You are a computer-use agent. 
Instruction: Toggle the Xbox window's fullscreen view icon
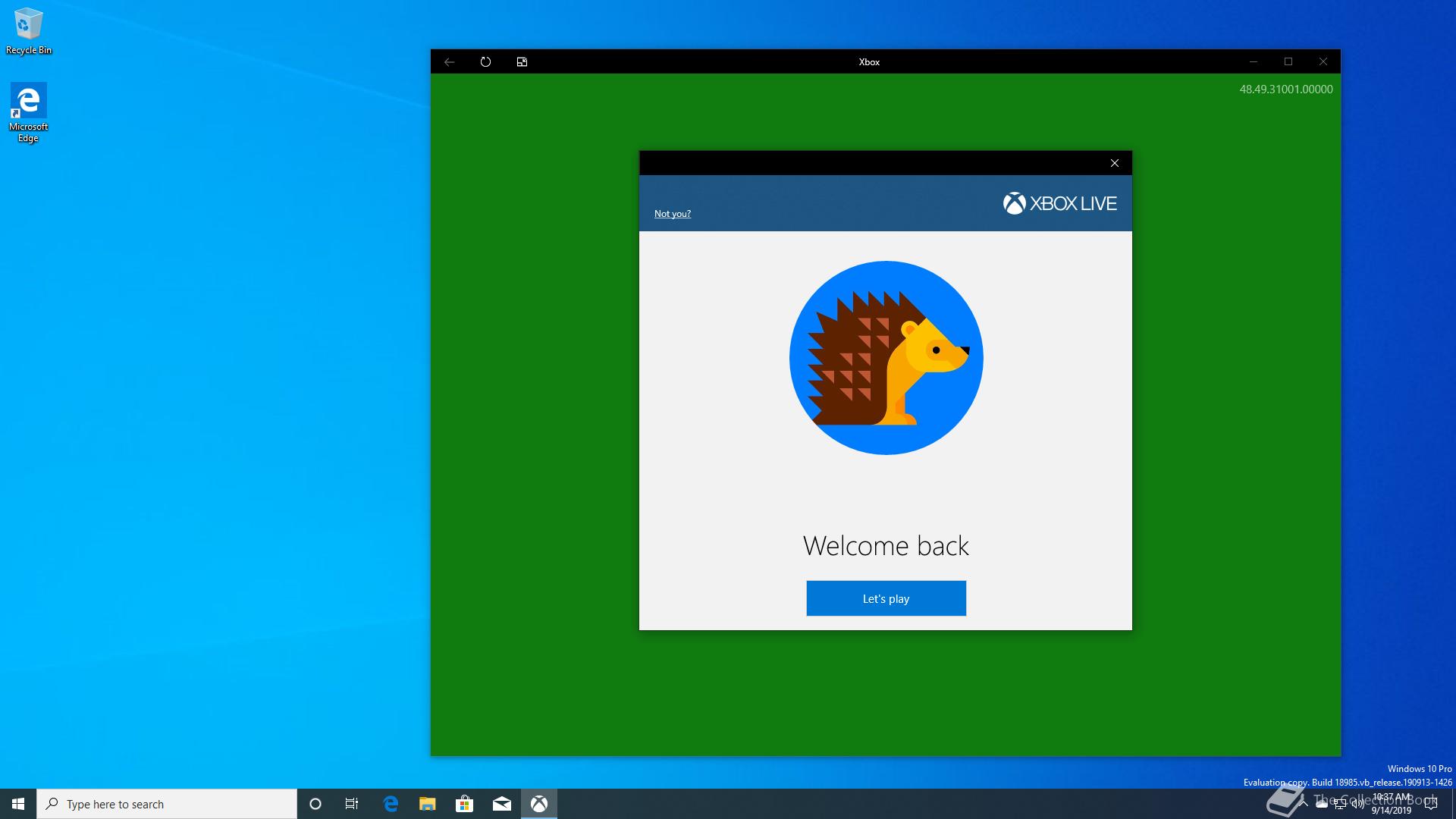(x=522, y=62)
